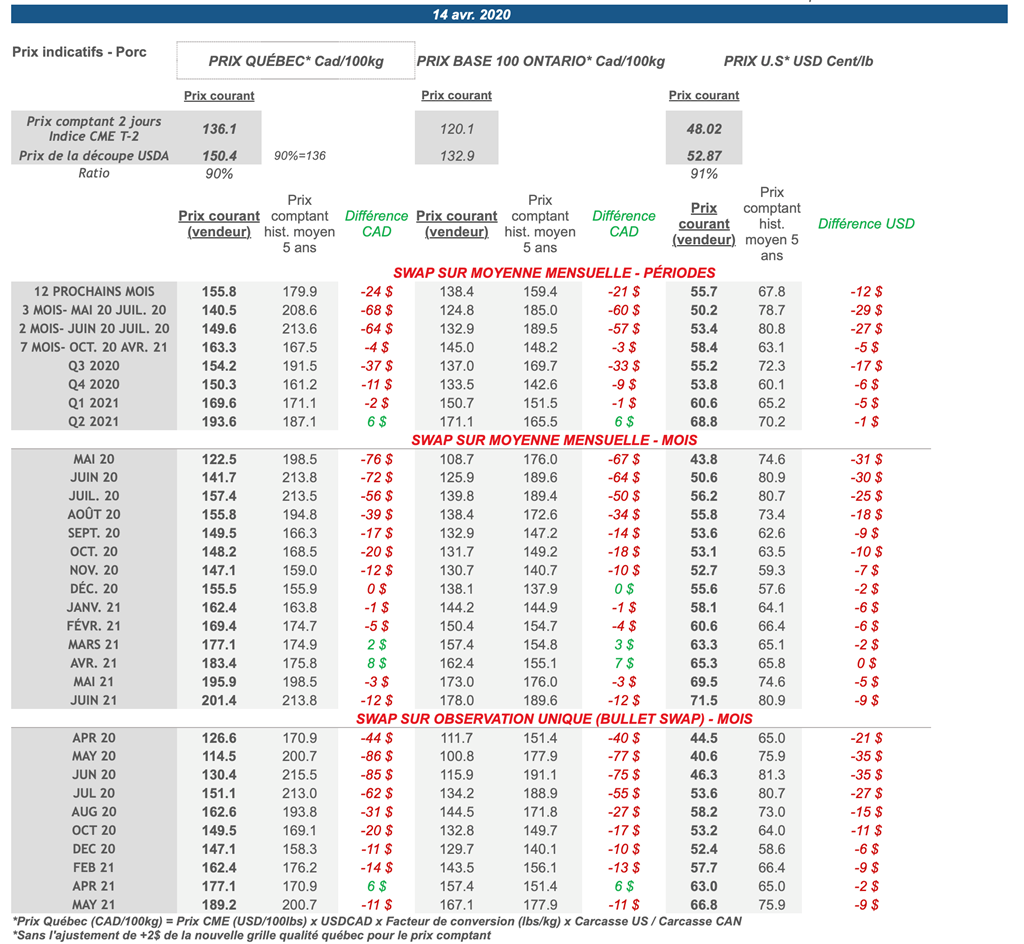The width and height of the screenshot is (1024, 944).
Task: Click the "Différence USD" column header
Action: tap(865, 224)
